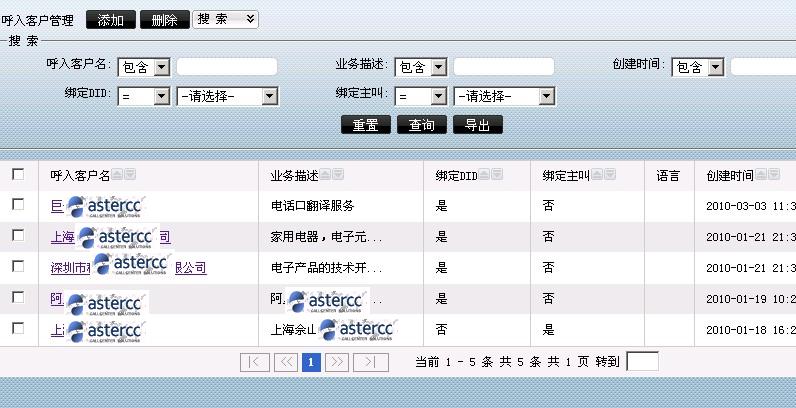Sort 业务描述 column descending
The width and height of the screenshot is (796, 408).
pyautogui.click(x=338, y=175)
